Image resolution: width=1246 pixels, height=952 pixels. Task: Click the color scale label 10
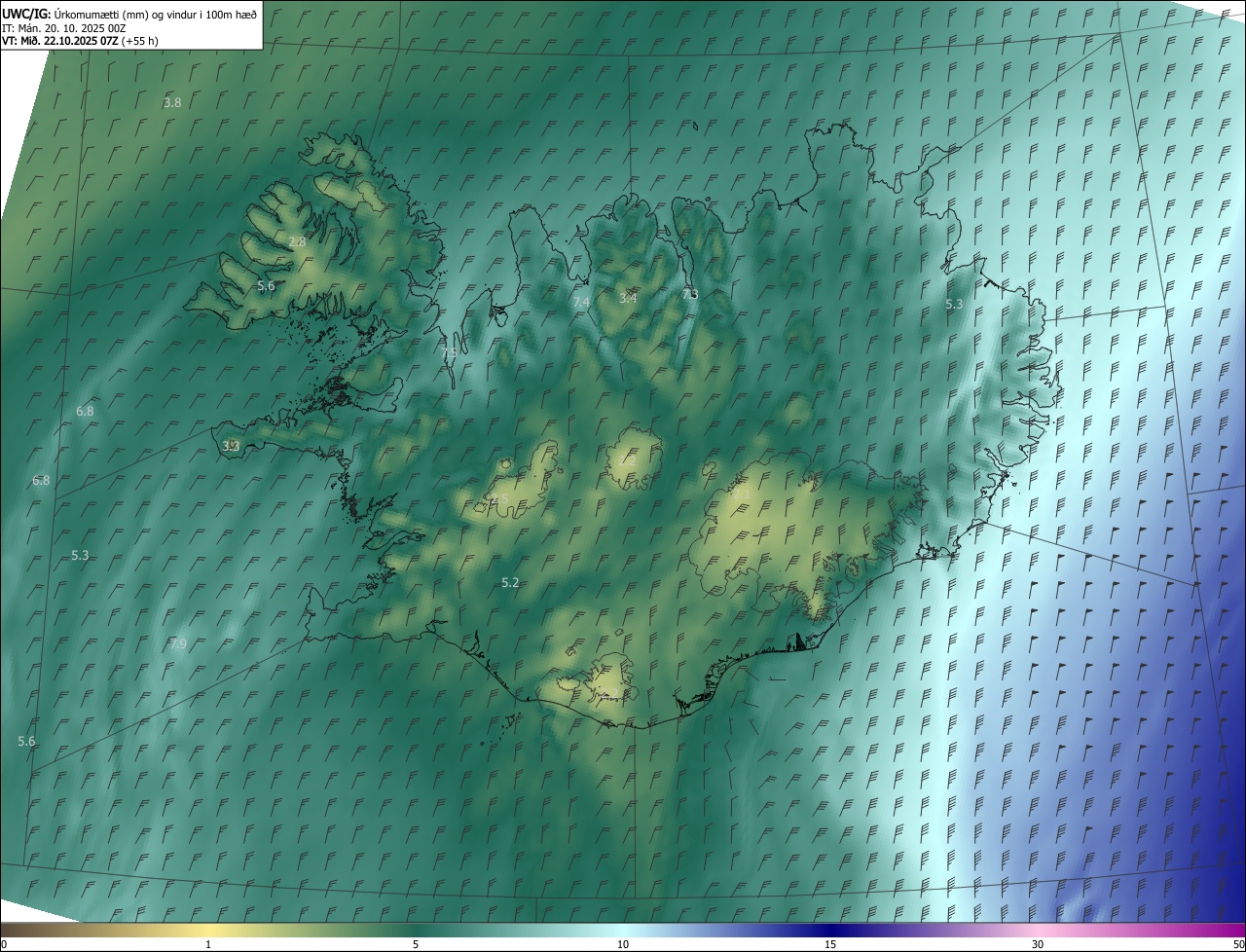(x=623, y=945)
